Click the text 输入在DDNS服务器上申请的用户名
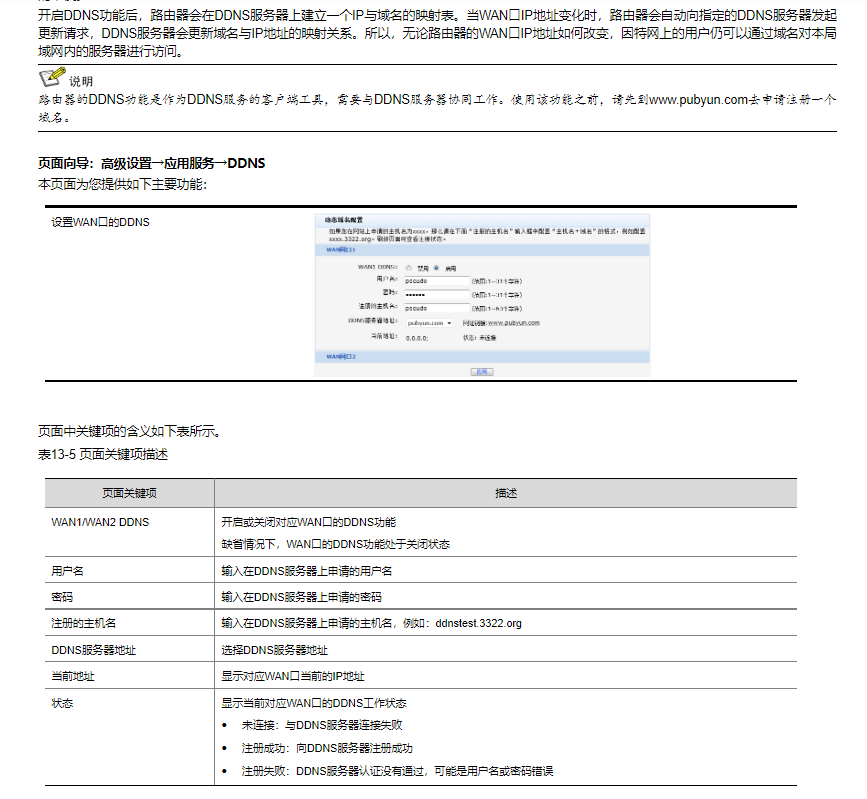This screenshot has height=799, width=867. (x=307, y=571)
